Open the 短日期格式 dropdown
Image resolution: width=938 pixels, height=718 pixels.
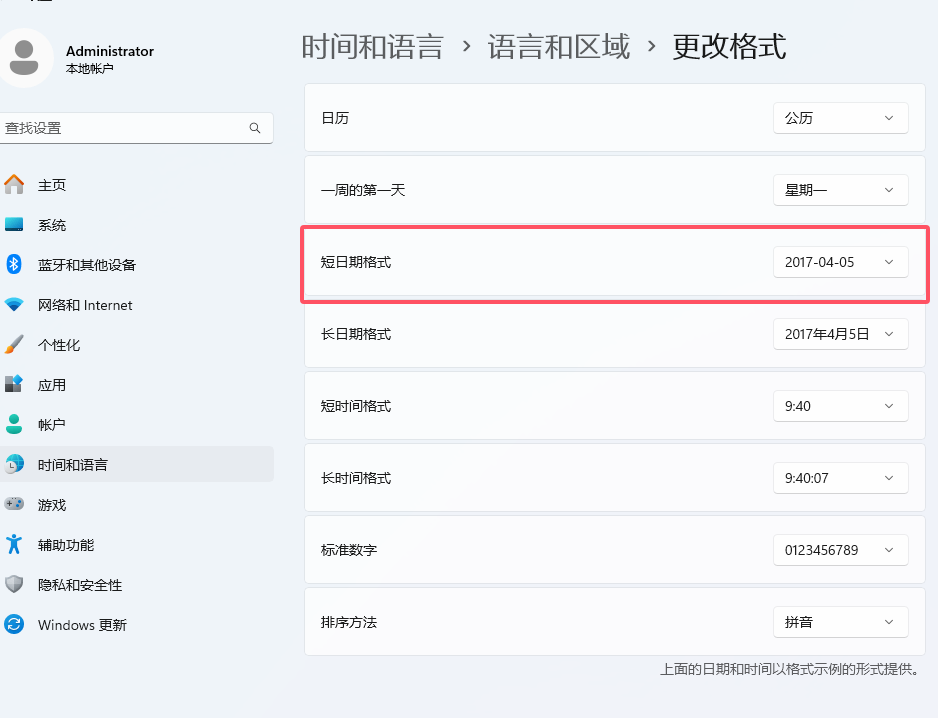[x=840, y=261]
